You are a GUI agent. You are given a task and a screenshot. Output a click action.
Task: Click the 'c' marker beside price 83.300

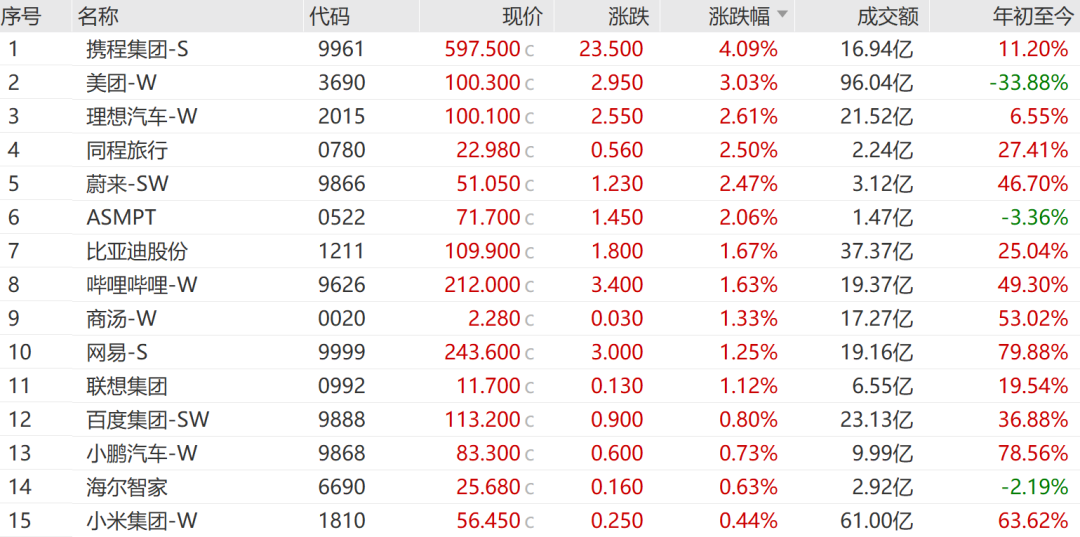(x=530, y=454)
